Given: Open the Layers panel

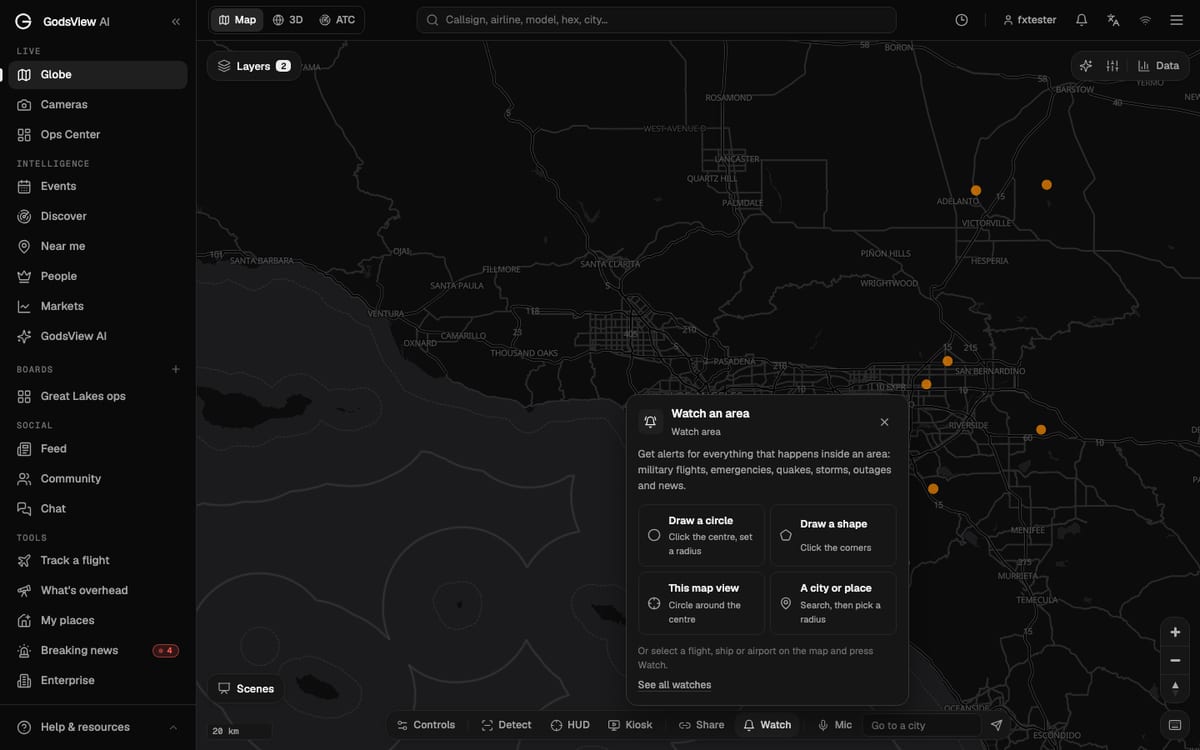Looking at the screenshot, I should point(254,66).
